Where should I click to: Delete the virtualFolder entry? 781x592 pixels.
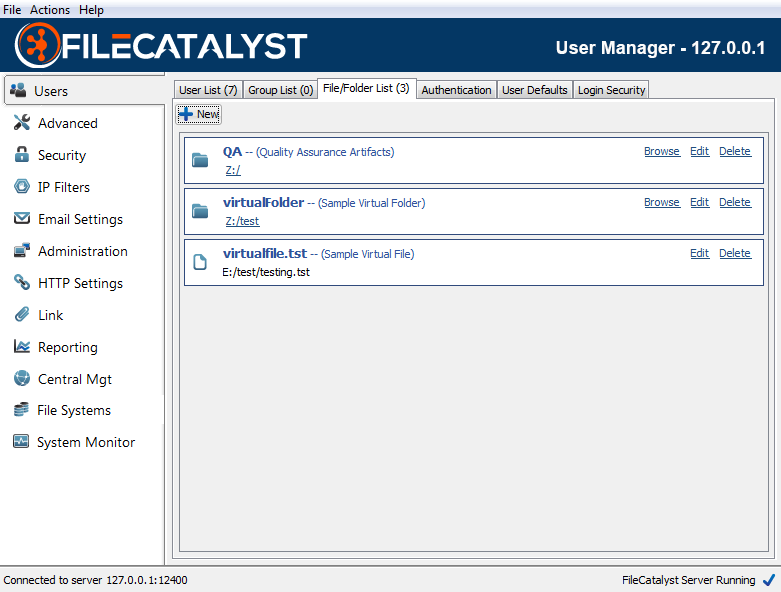click(735, 202)
